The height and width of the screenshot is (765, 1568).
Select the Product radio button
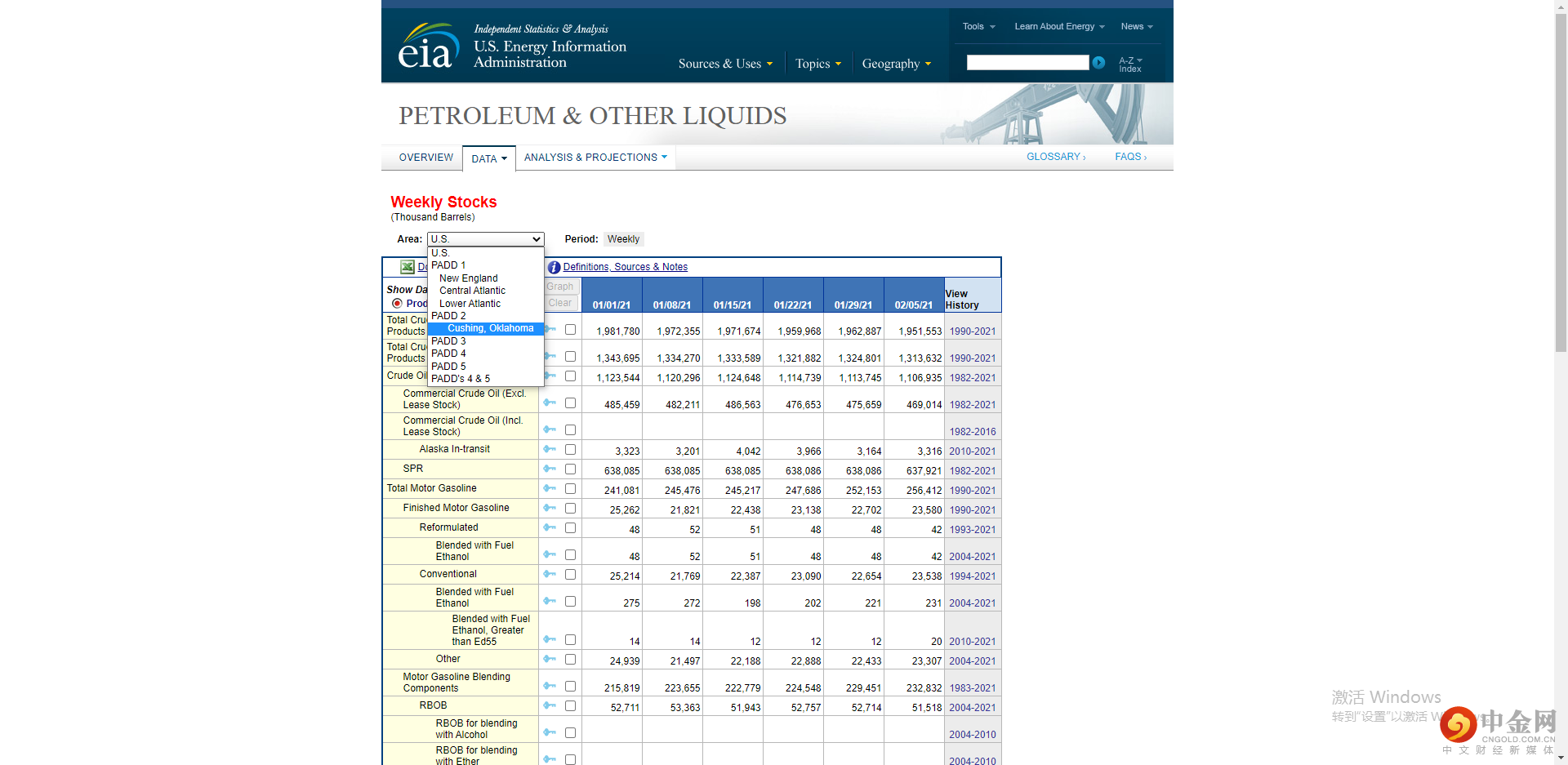click(x=397, y=304)
